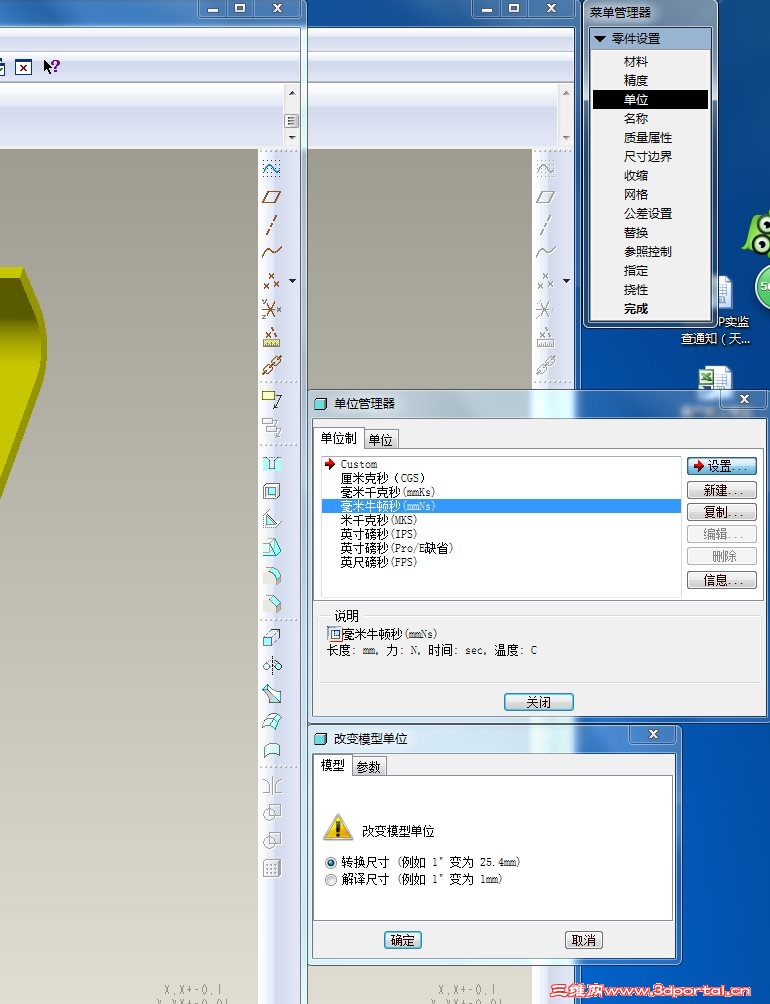This screenshot has height=1004, width=770.
Task: Click the 复制... button
Action: (722, 512)
